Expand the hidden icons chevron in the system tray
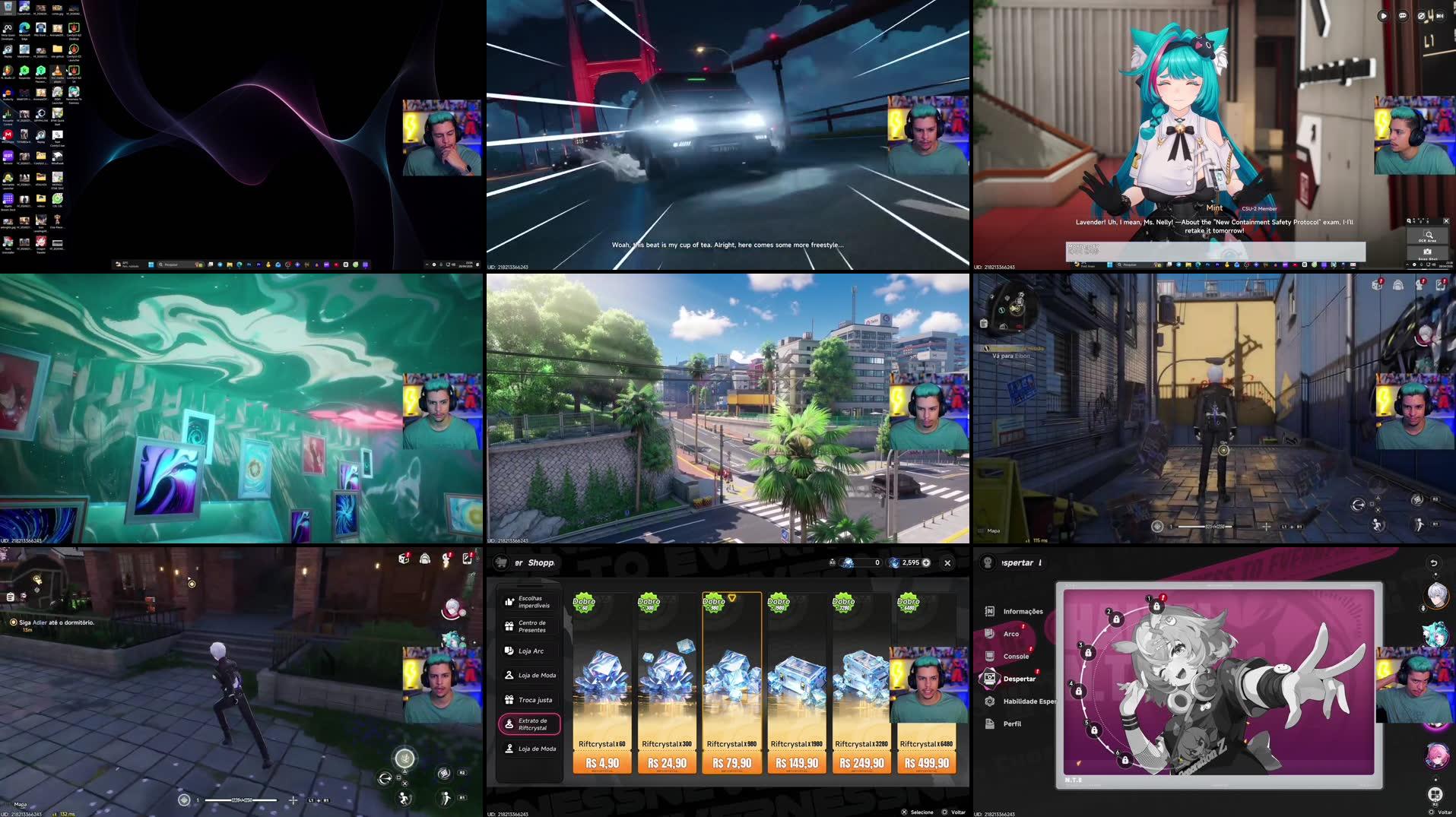Image resolution: width=1456 pixels, height=817 pixels. click(x=427, y=264)
